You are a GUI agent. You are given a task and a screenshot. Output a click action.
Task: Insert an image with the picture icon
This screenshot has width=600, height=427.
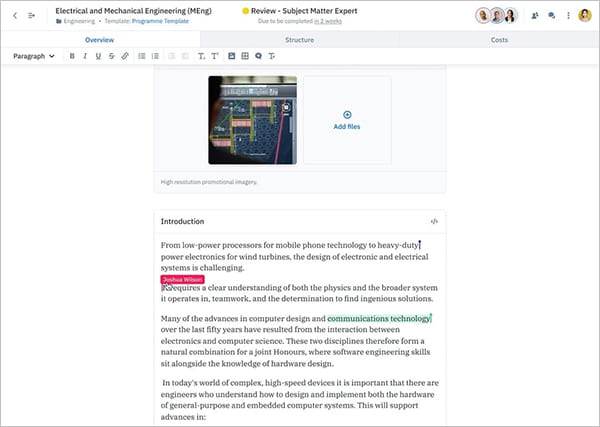point(232,56)
